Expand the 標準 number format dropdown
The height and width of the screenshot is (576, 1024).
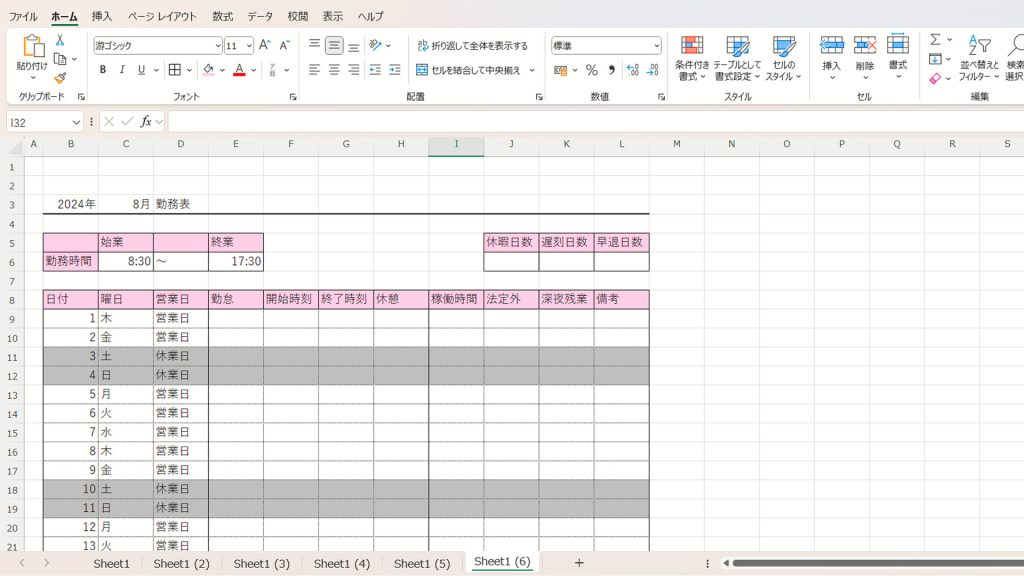pyautogui.click(x=656, y=46)
